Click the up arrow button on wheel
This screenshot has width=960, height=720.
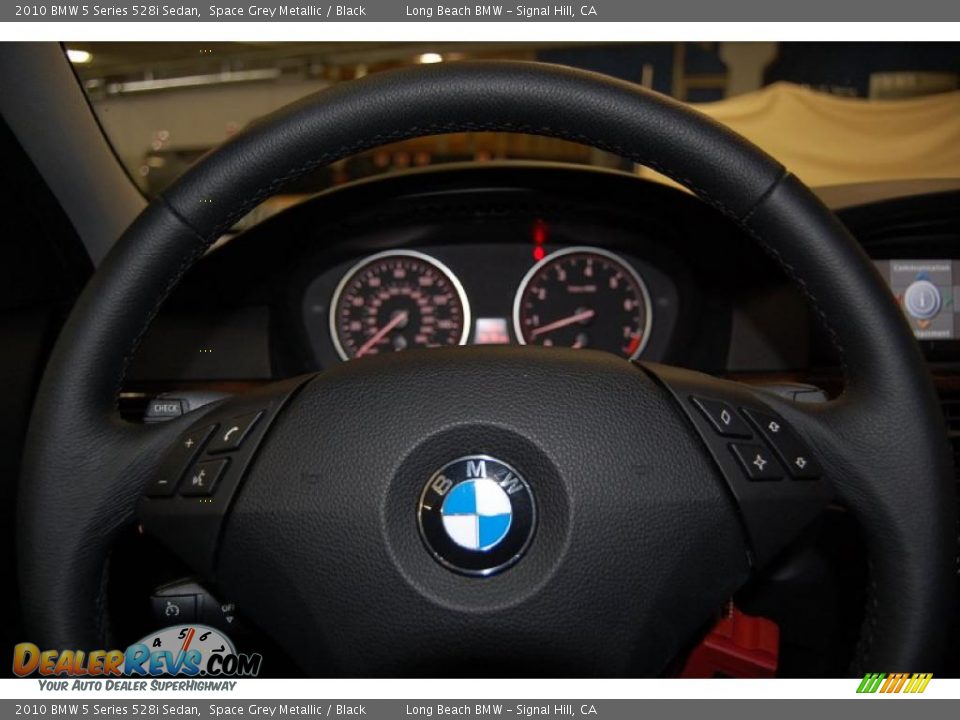pyautogui.click(x=772, y=426)
